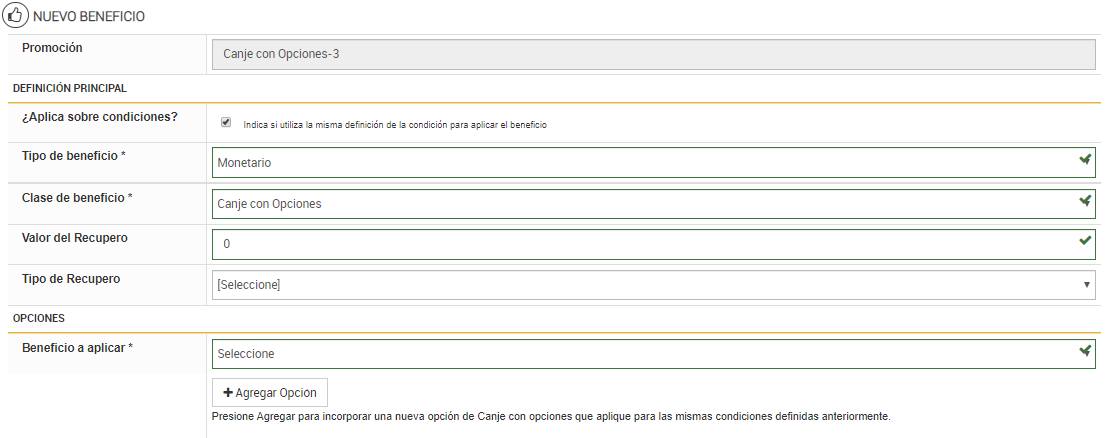Viewport: 1108px width, 438px height.
Task: Click the Opciones section header
Action: (x=39, y=318)
